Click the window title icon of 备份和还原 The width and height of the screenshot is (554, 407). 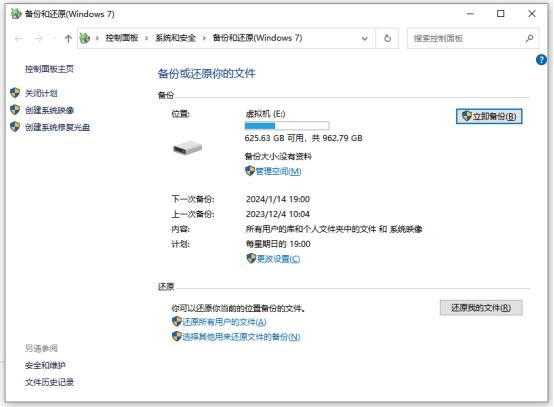tap(16, 14)
